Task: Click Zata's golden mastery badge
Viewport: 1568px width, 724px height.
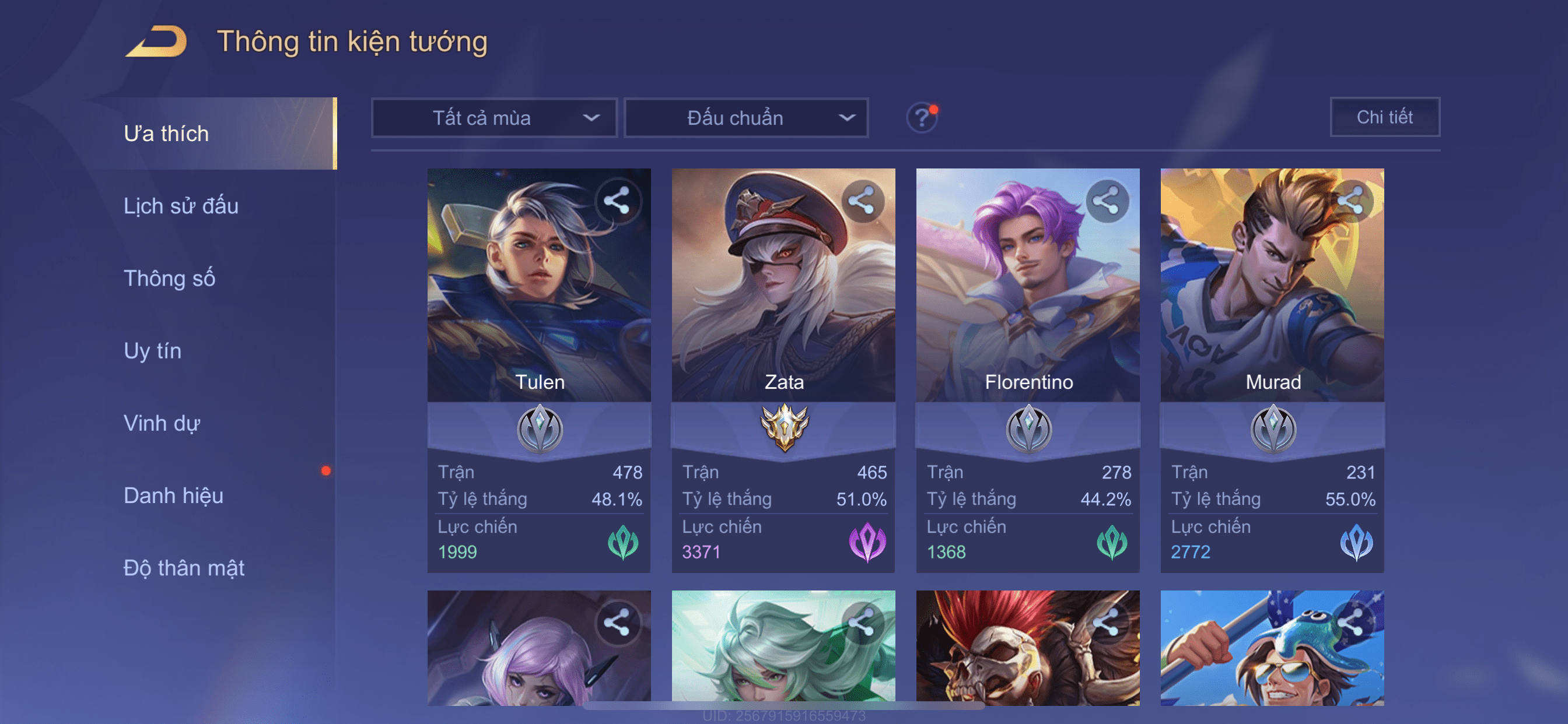Action: pos(784,427)
